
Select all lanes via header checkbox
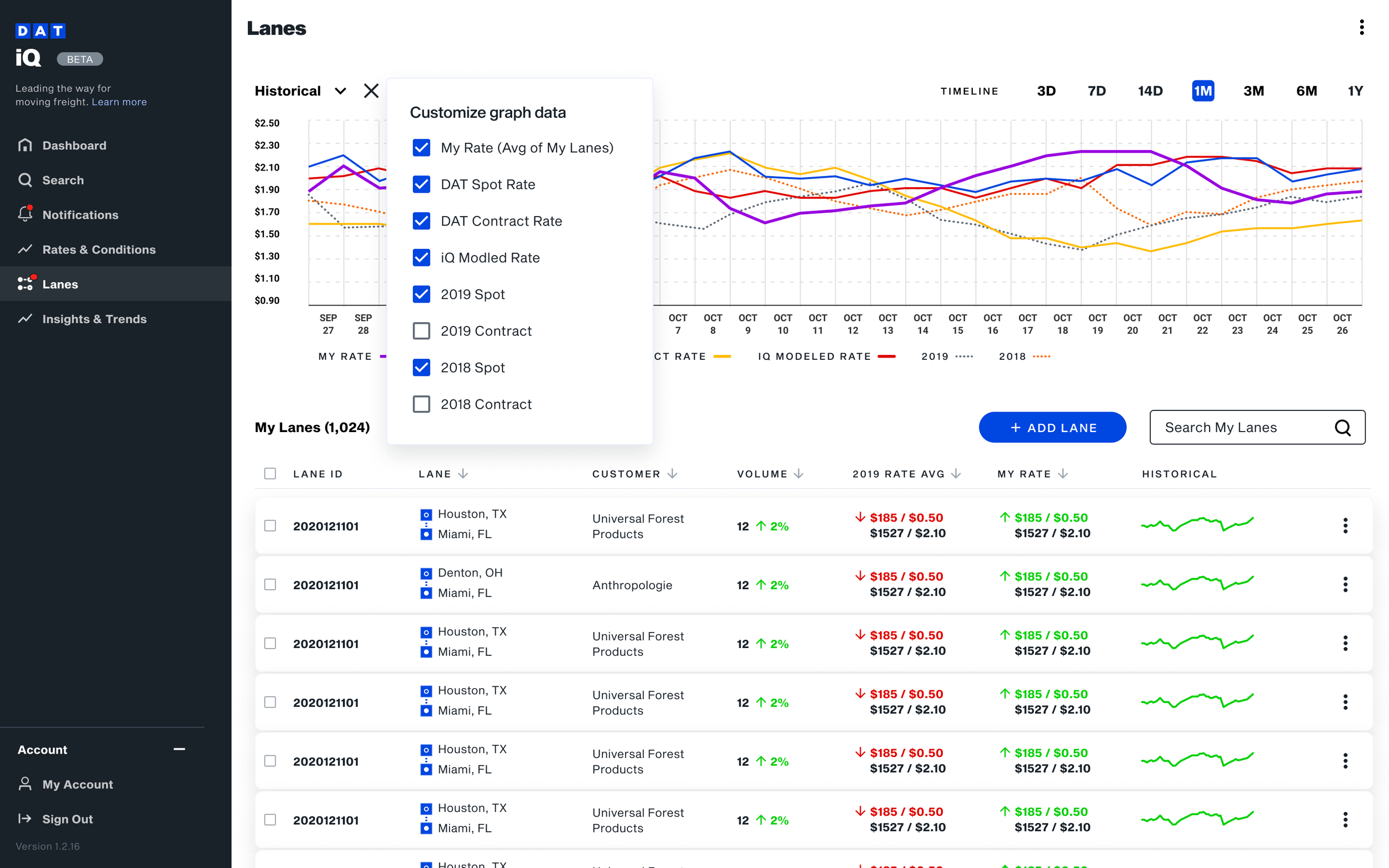pyautogui.click(x=270, y=474)
